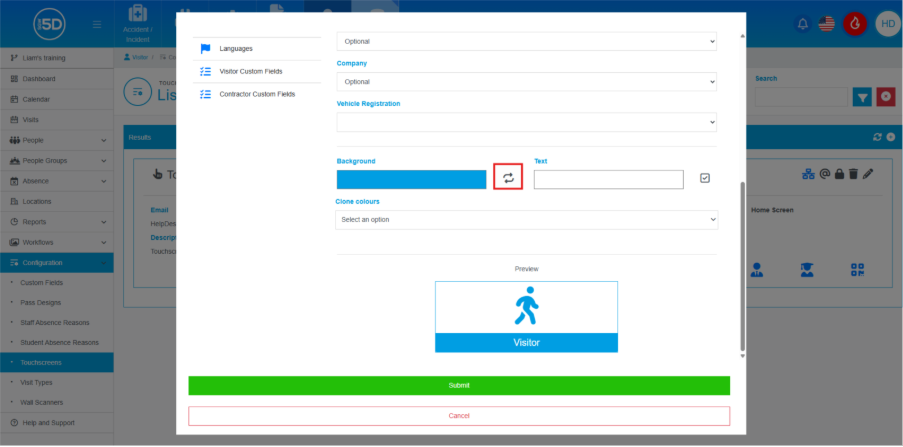Viewport: 903px width, 447px height.
Task: Click the pencil edit icon on touchscreen card
Action: (868, 173)
